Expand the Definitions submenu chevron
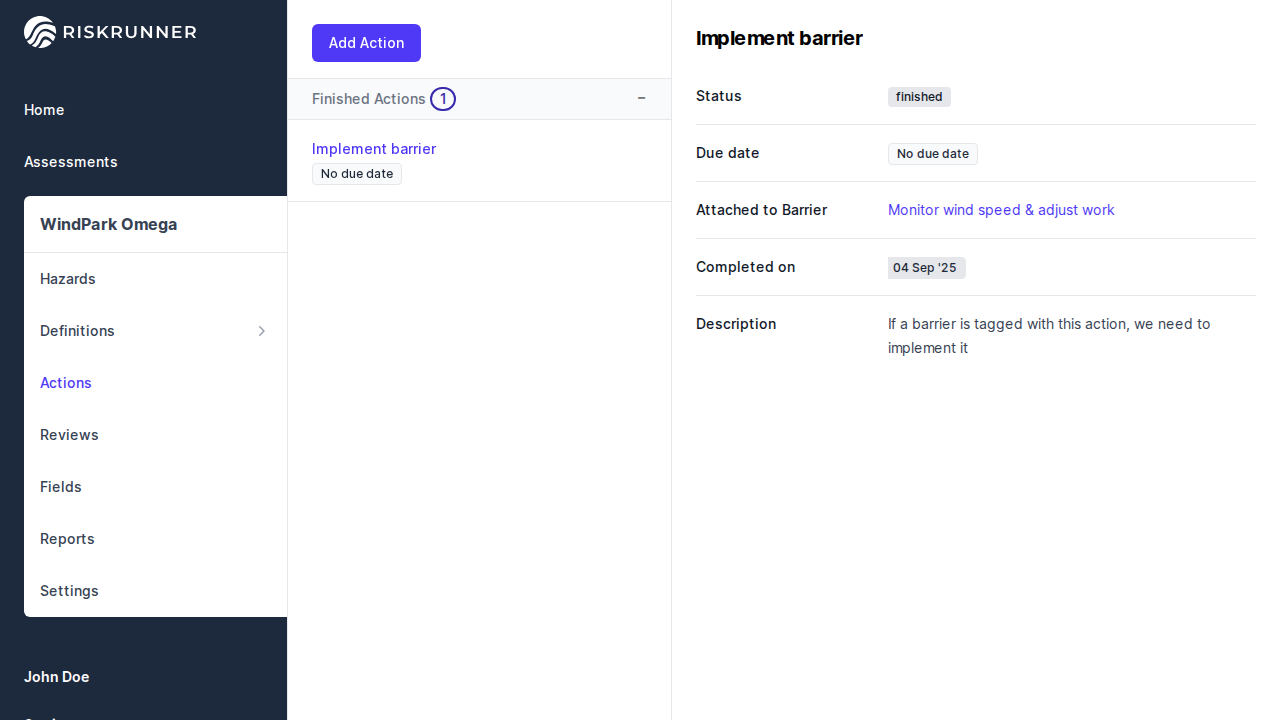 coord(262,331)
